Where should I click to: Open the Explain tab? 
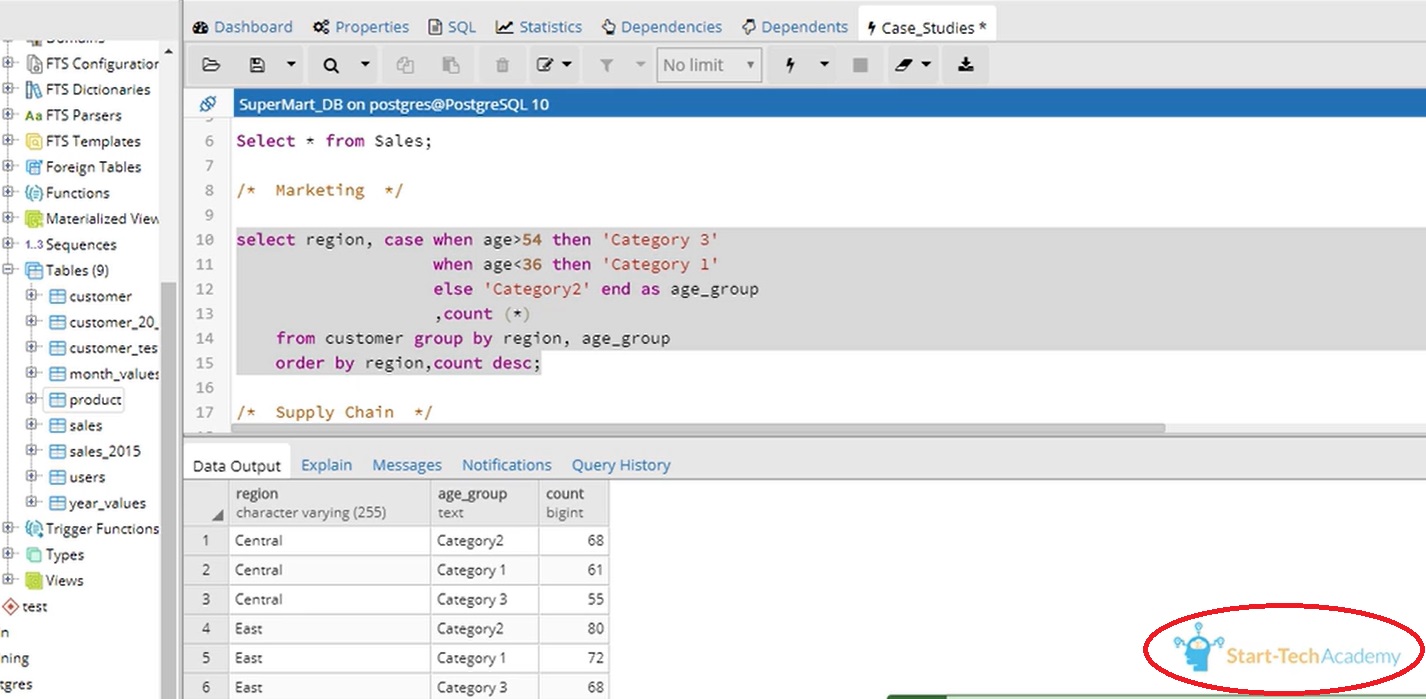[x=327, y=465]
